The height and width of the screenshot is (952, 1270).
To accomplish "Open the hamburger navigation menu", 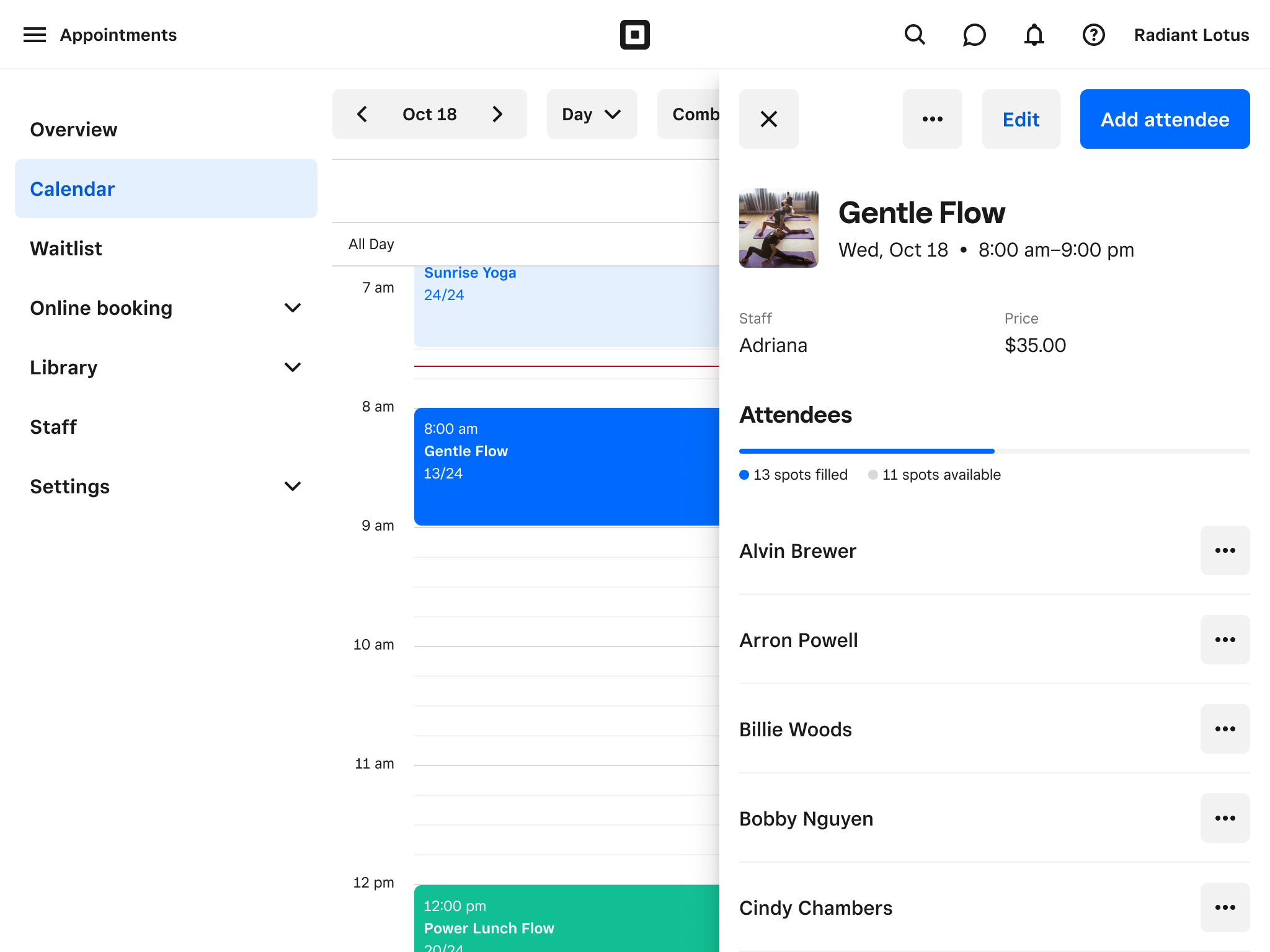I will click(x=35, y=35).
